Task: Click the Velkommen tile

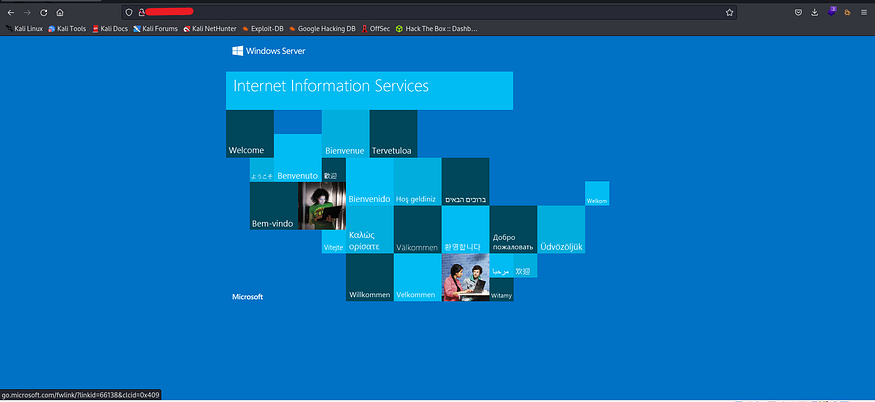Action: click(417, 278)
